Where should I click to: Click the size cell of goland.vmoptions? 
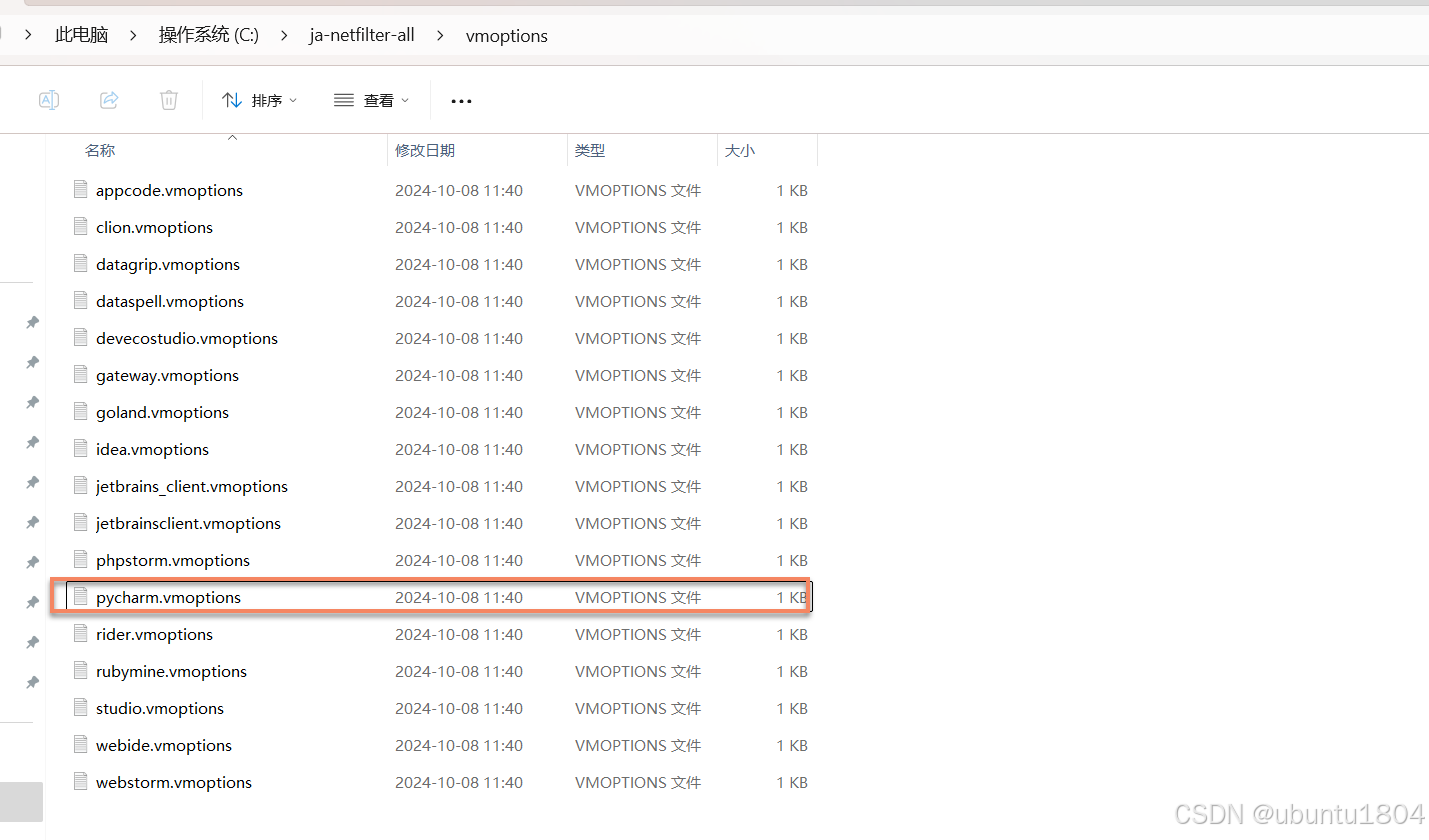click(792, 412)
